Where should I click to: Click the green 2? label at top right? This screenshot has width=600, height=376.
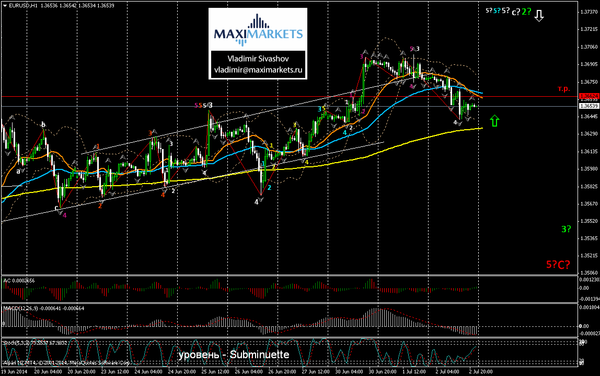click(527, 11)
